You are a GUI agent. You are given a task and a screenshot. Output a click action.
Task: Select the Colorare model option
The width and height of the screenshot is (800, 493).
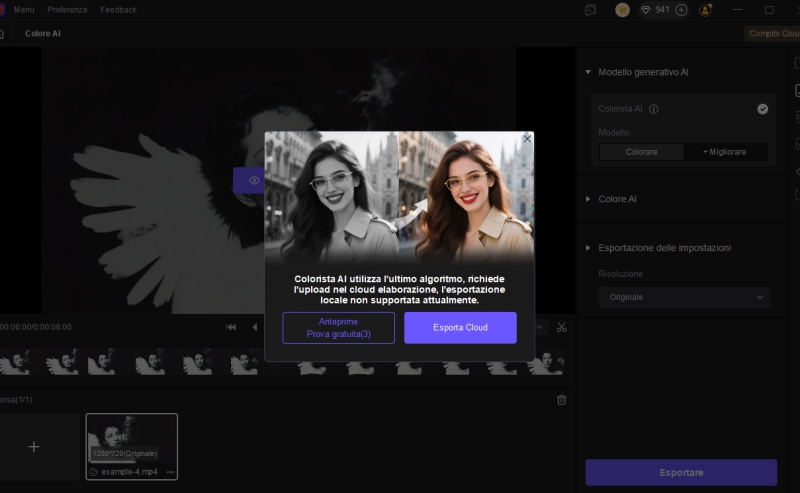641,152
